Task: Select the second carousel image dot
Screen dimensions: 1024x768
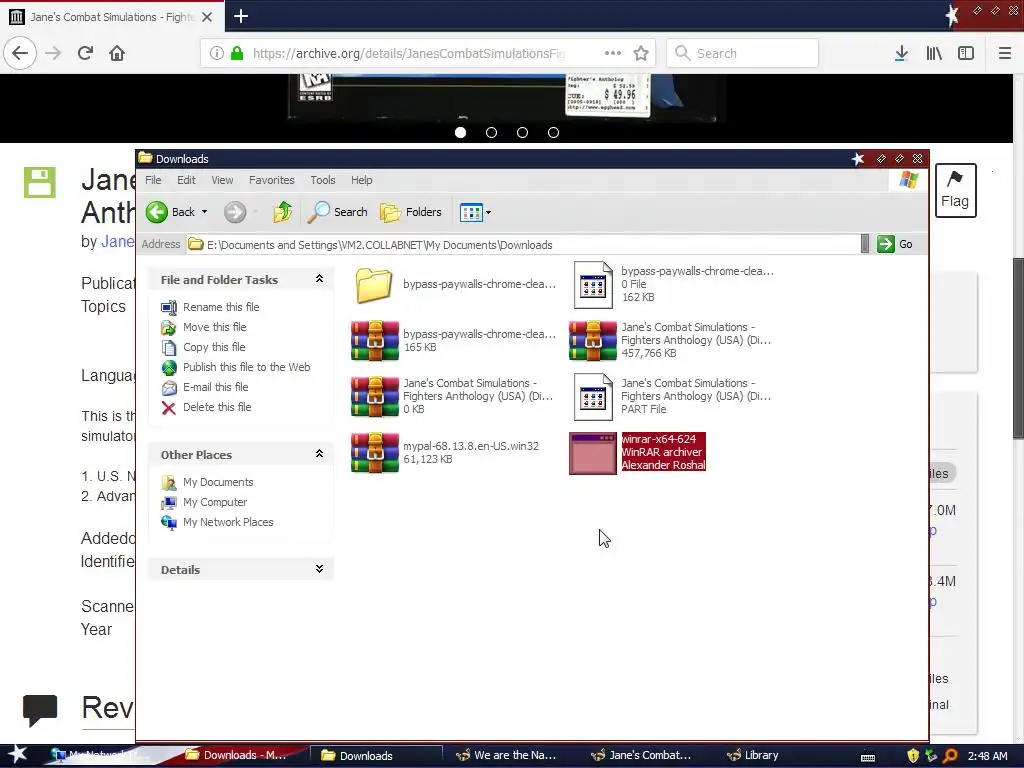Action: click(492, 133)
